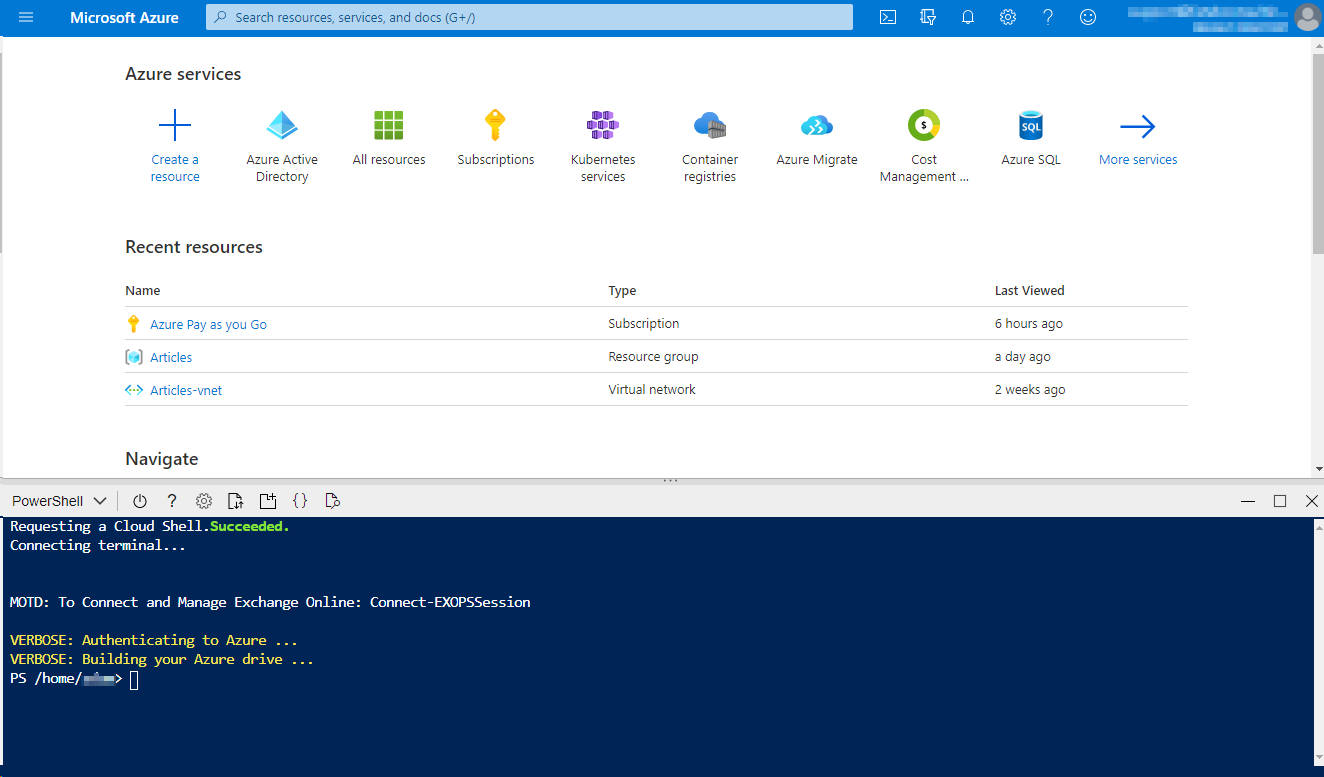
Task: Open Container registries
Action: (710, 126)
